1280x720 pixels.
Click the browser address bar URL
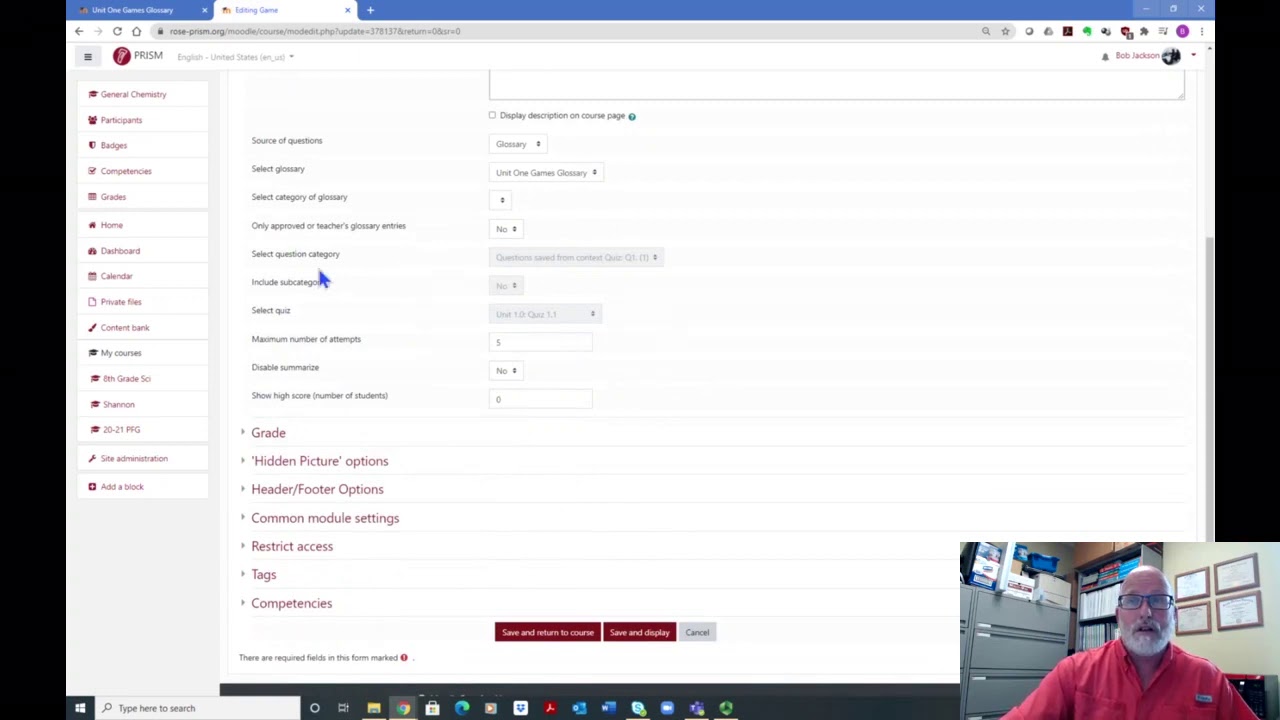[315, 31]
